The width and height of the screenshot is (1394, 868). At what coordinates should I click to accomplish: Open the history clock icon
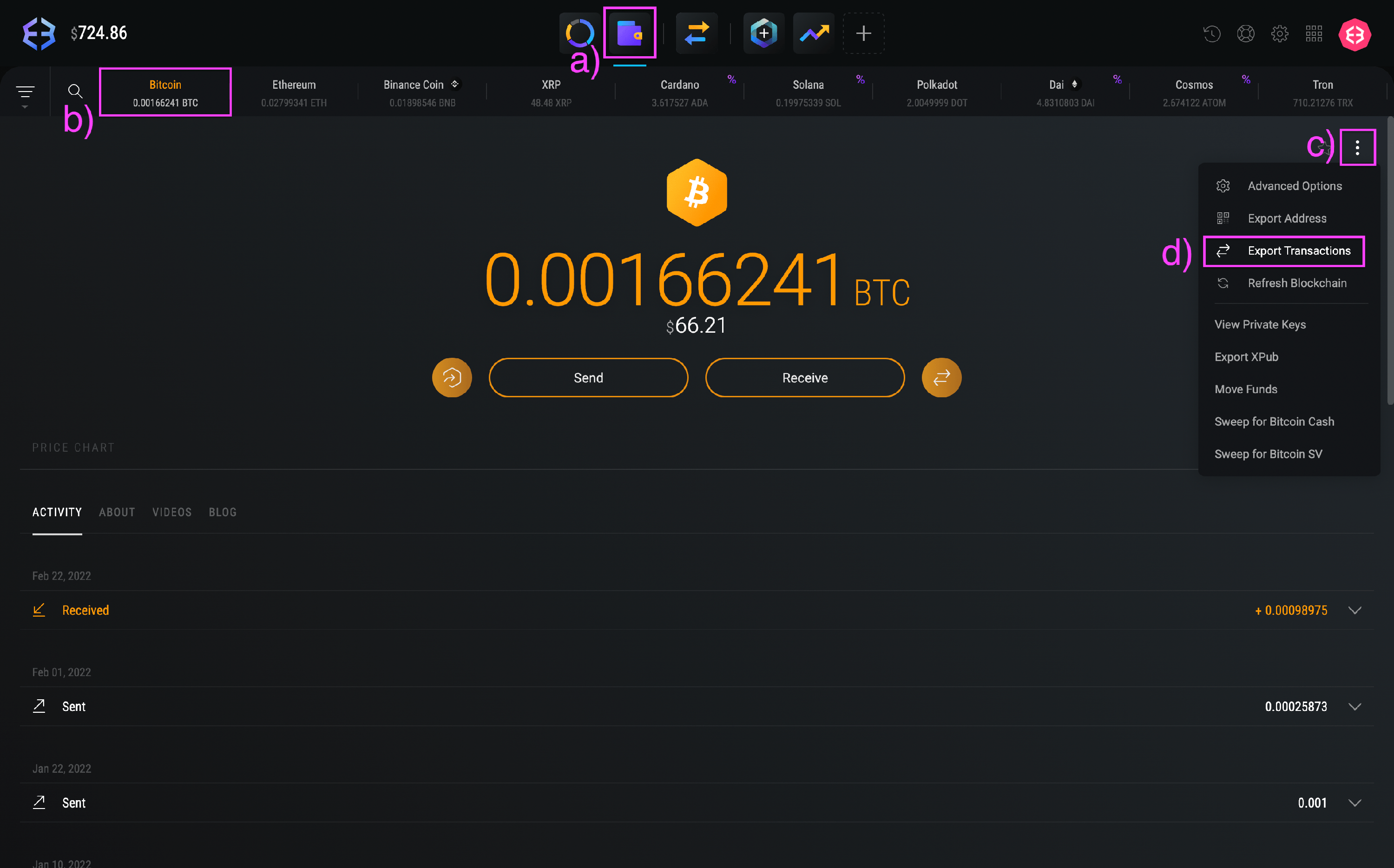point(1211,34)
